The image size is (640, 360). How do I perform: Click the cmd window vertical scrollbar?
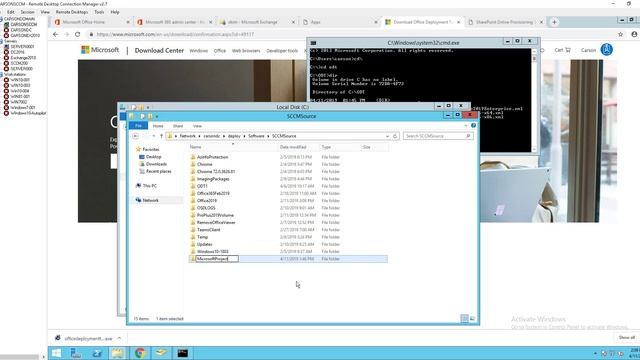tap(534, 100)
